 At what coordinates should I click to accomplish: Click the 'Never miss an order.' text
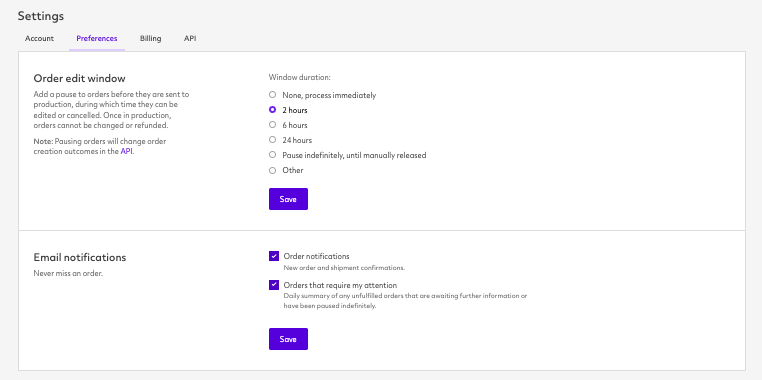pyautogui.click(x=68, y=273)
